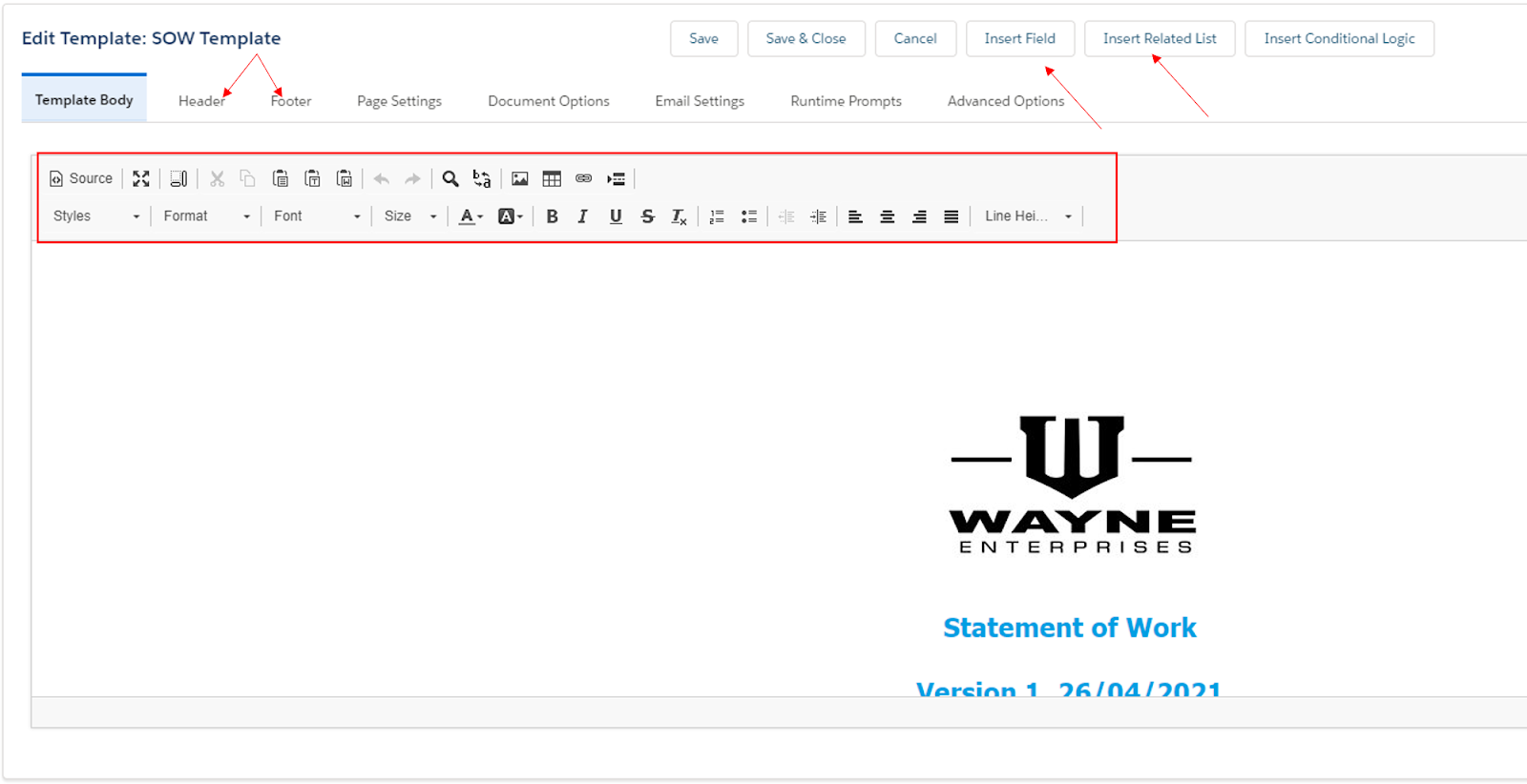Click the Save & Close button

[x=805, y=39]
